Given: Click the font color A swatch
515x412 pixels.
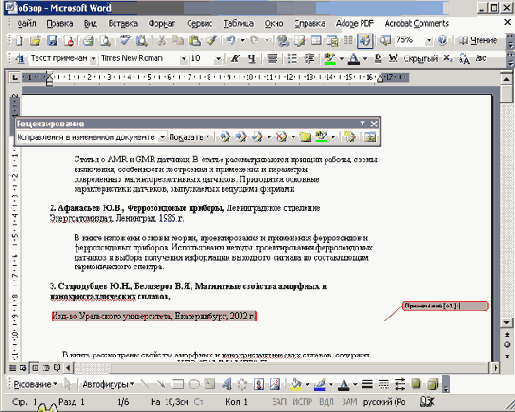Looking at the screenshot, I should tap(353, 59).
